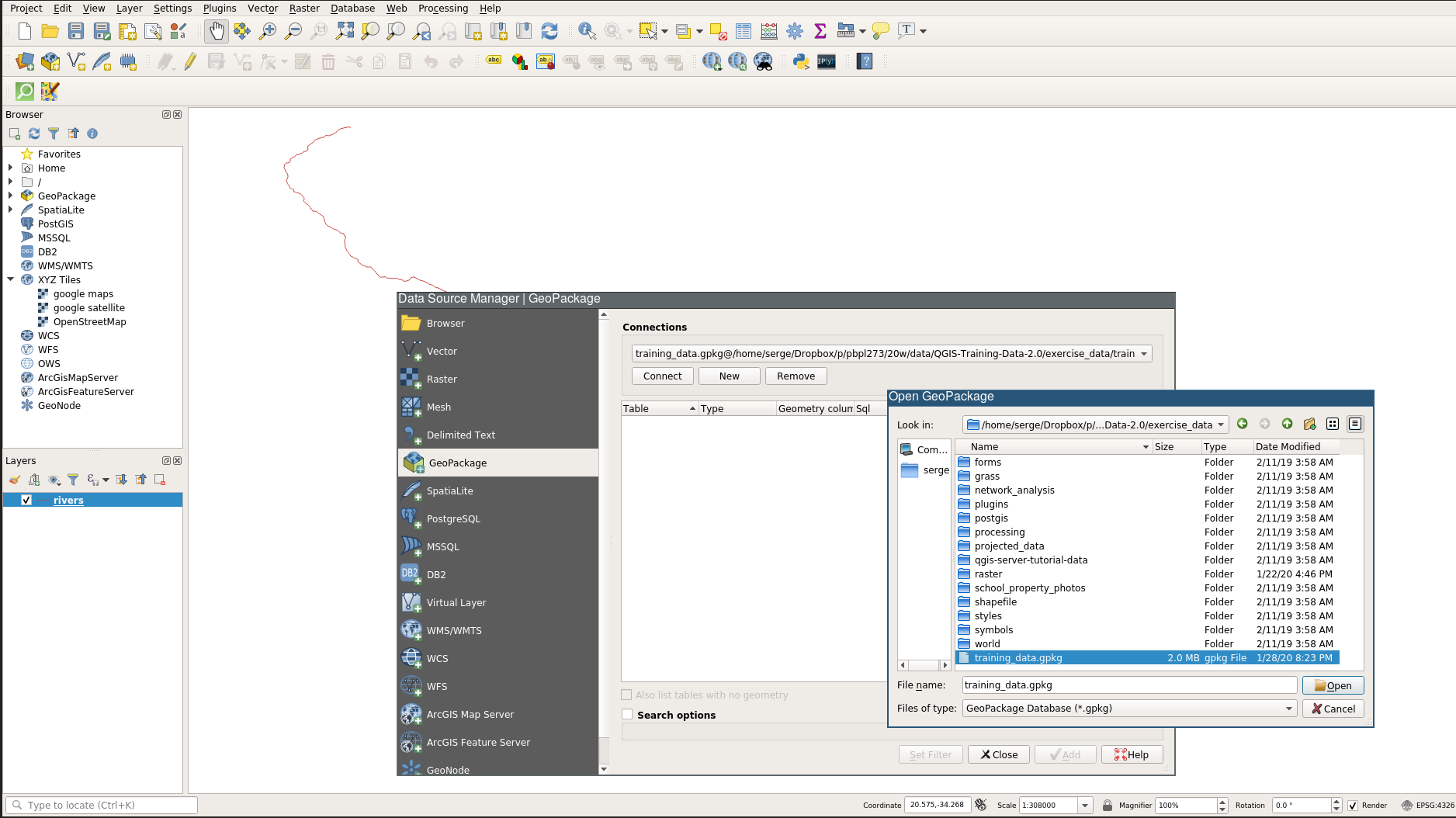Click the Open button in file dialog
The image size is (1456, 818).
point(1333,685)
